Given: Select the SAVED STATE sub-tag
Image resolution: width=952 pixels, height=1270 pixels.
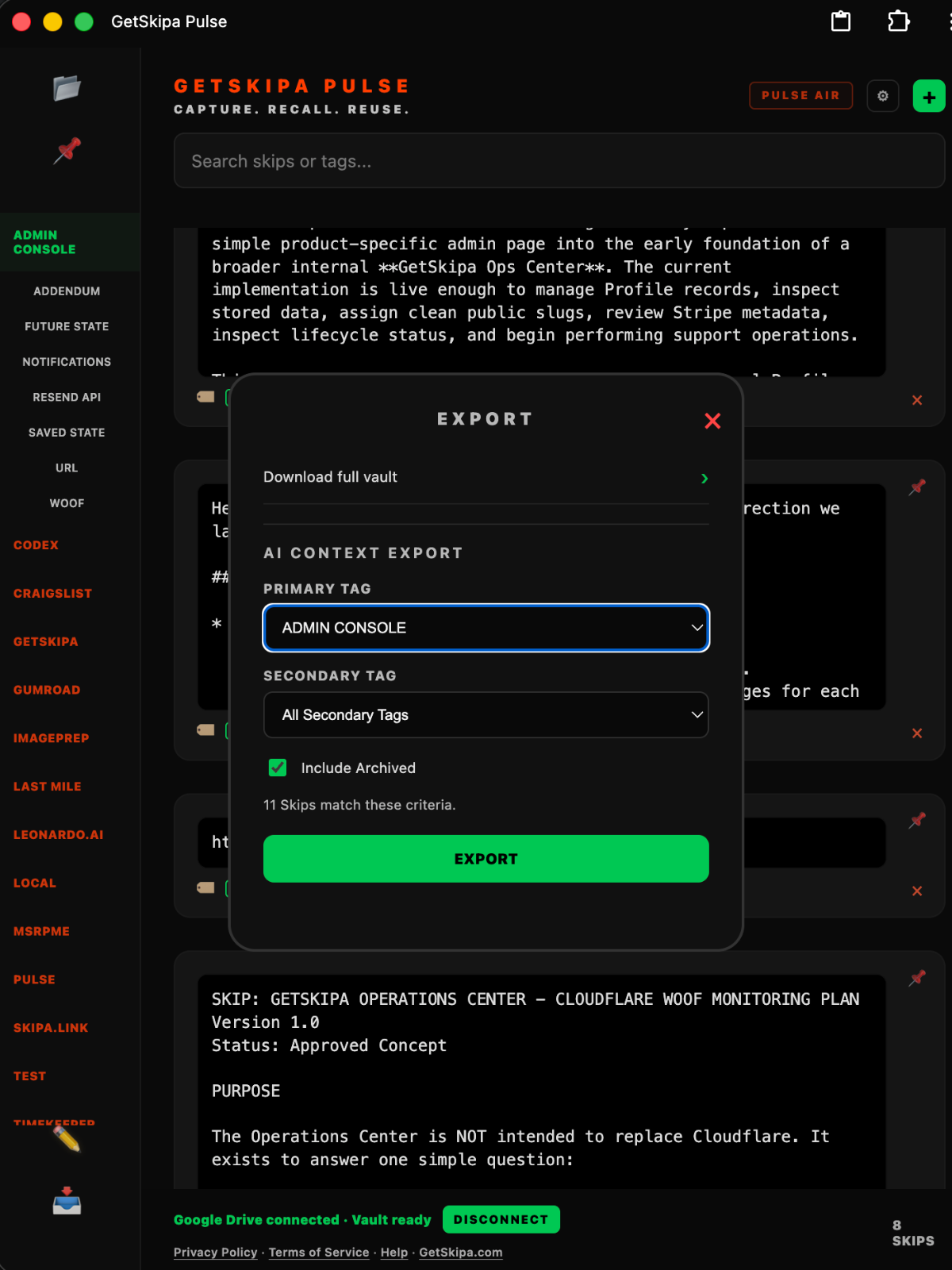Looking at the screenshot, I should [x=67, y=433].
